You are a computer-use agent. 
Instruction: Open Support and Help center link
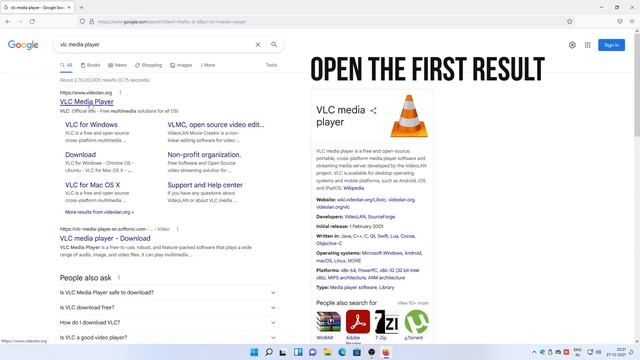205,185
